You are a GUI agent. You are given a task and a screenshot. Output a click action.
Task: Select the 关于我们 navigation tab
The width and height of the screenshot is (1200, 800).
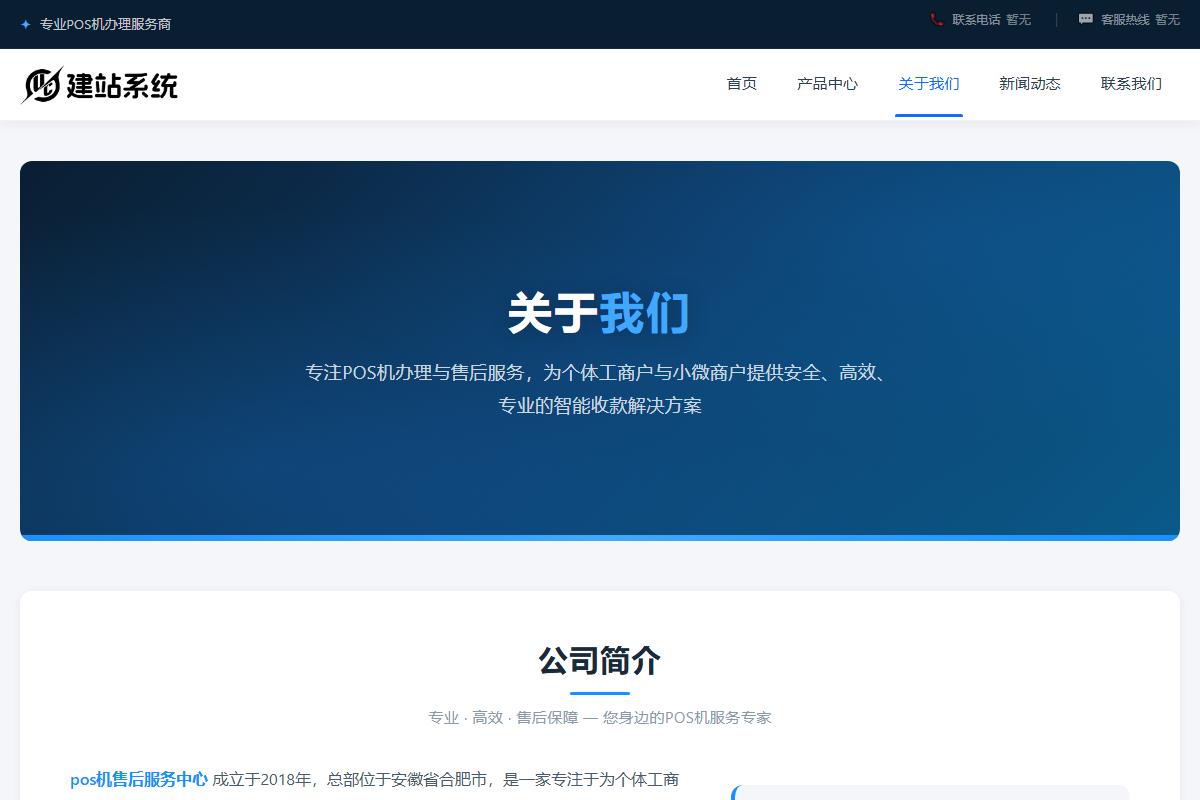[x=929, y=84]
